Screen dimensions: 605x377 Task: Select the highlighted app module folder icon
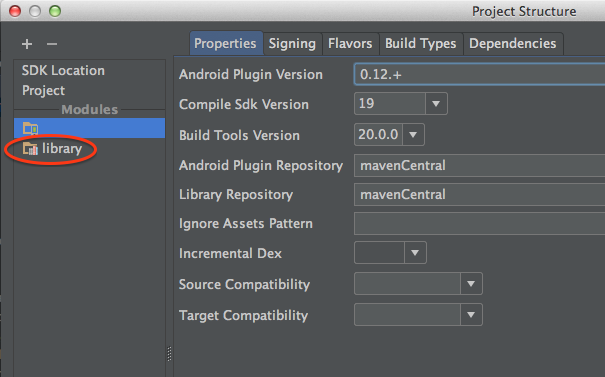(30, 128)
